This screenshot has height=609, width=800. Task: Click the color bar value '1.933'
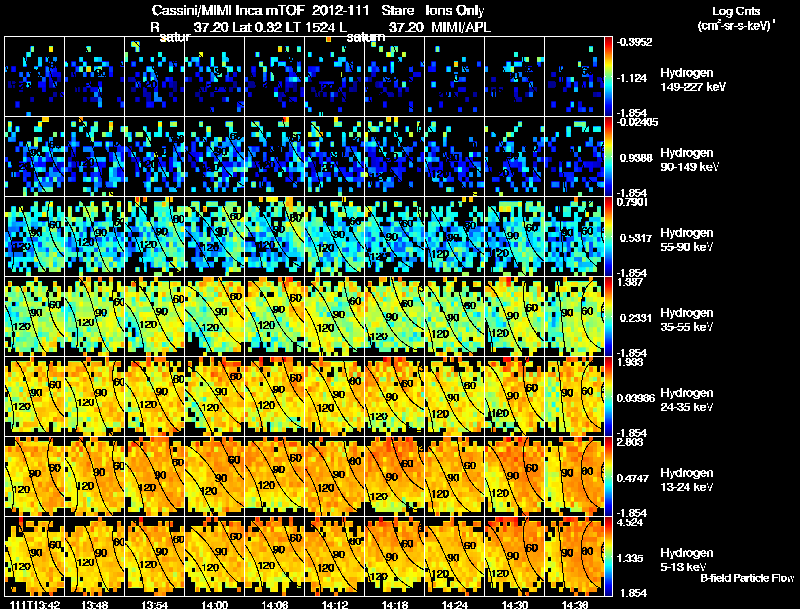click(630, 362)
